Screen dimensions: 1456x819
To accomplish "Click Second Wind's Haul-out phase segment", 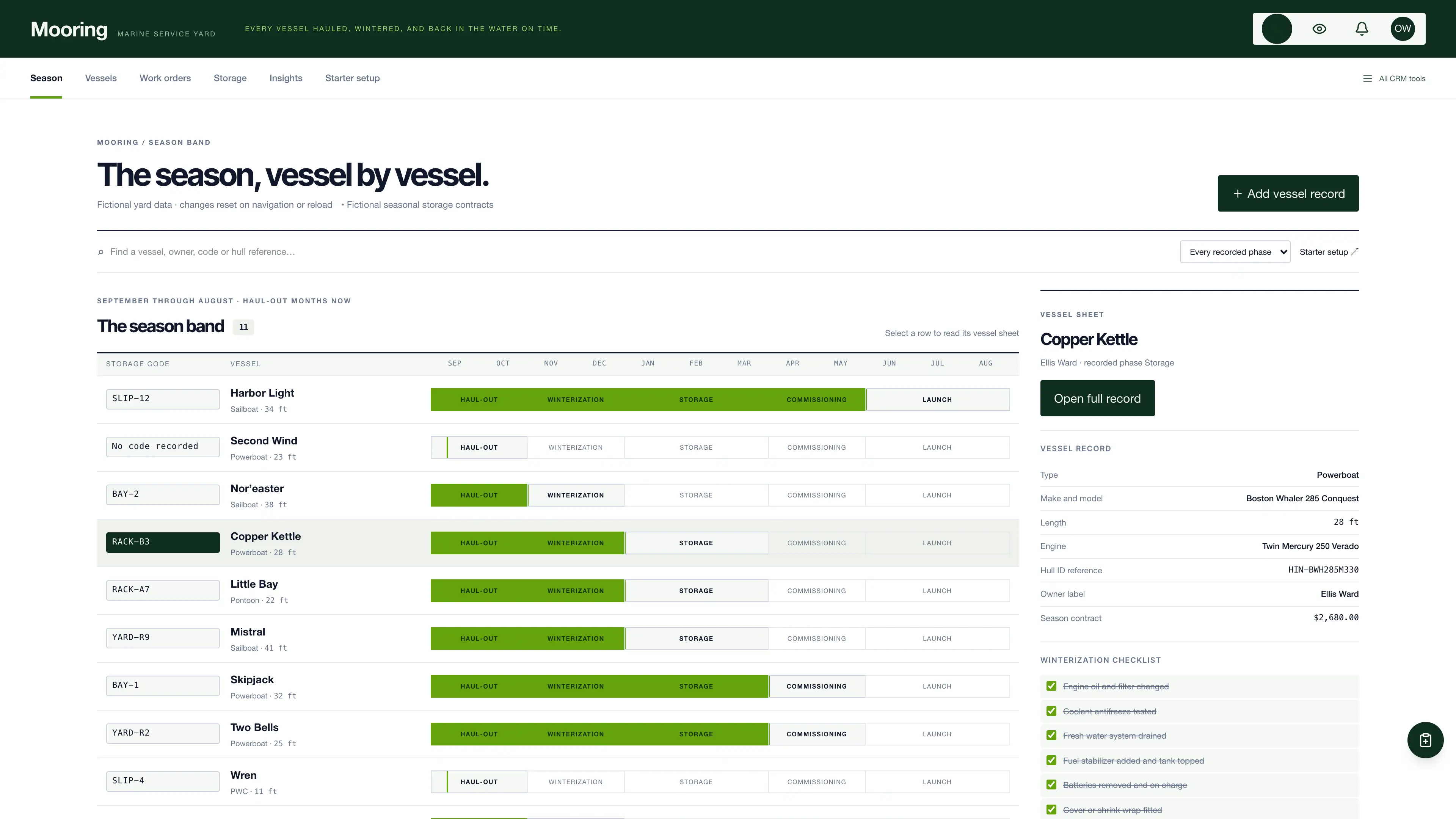I will [479, 448].
